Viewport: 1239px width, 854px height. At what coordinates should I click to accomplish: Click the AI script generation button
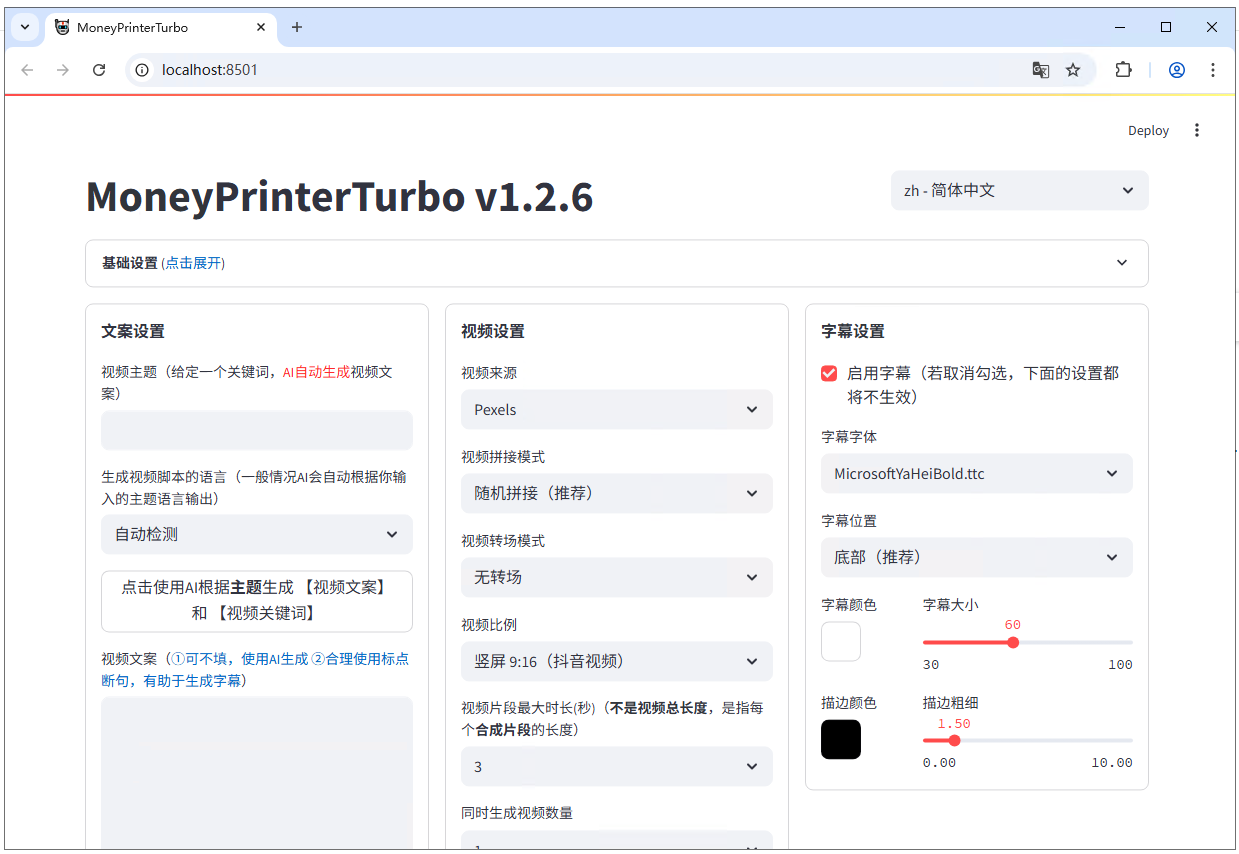(256, 600)
